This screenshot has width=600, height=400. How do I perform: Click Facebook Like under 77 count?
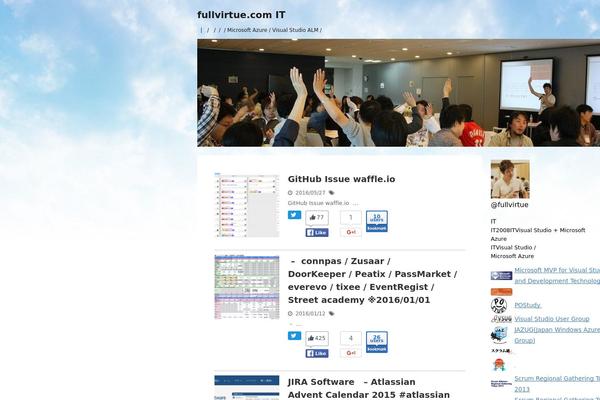pos(317,232)
